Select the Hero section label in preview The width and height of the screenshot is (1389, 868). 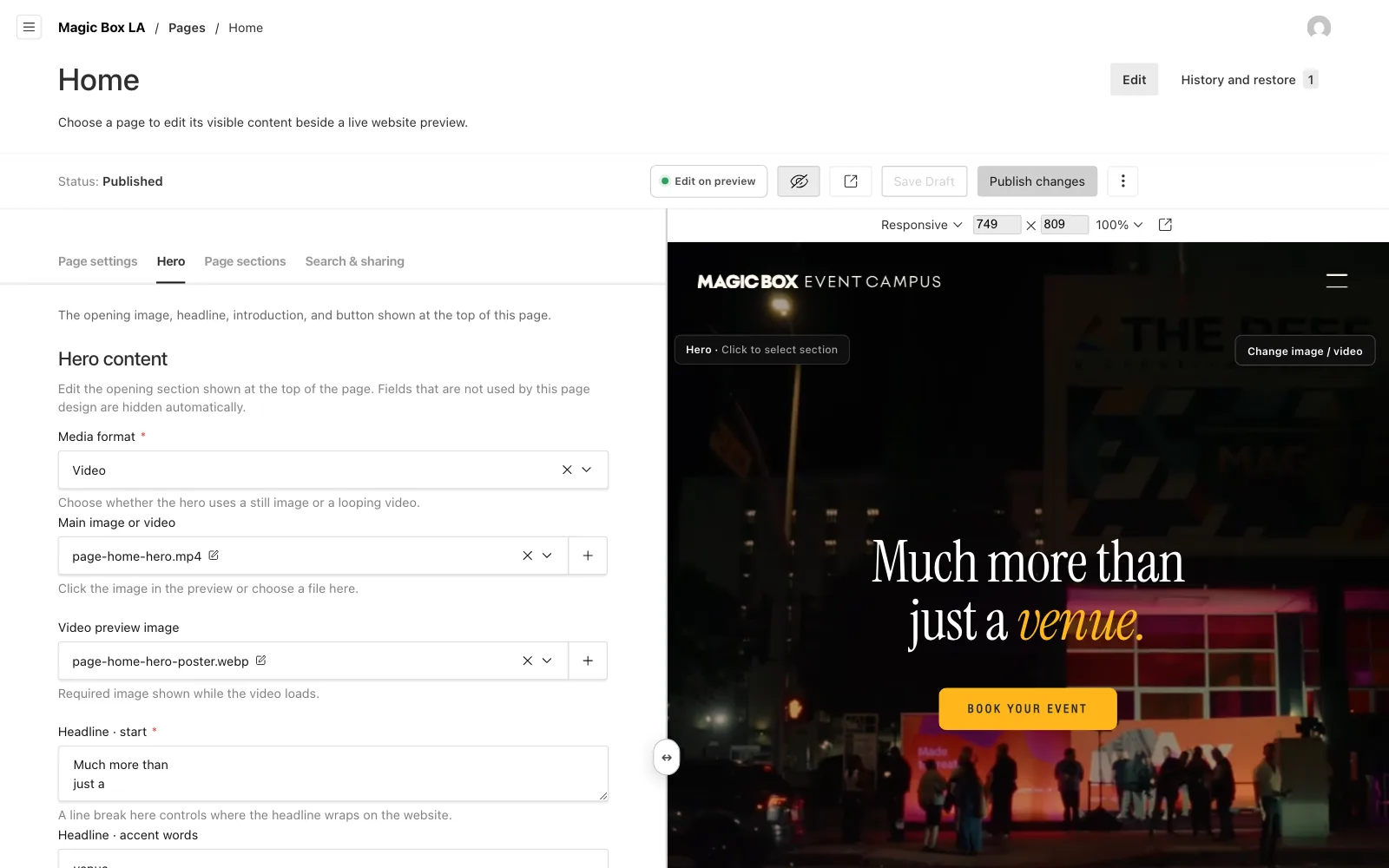761,350
